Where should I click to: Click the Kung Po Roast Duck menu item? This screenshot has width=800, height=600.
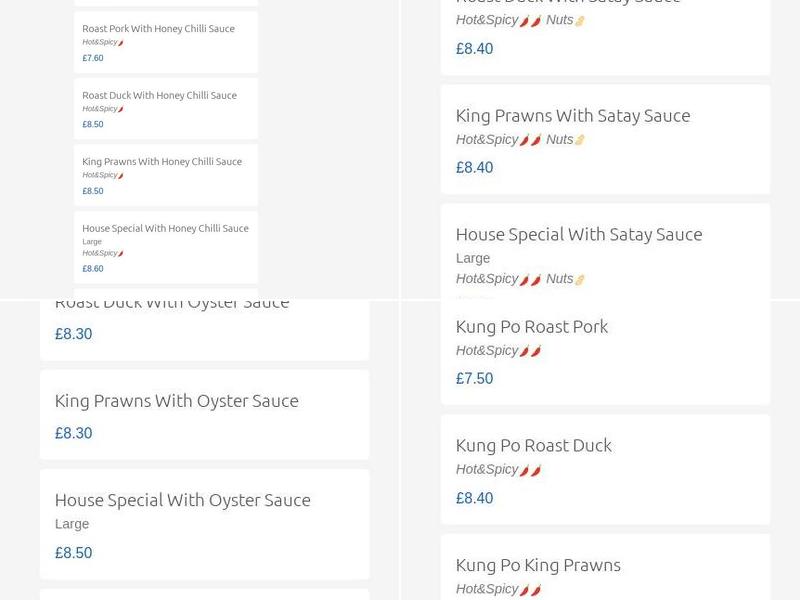click(x=534, y=445)
